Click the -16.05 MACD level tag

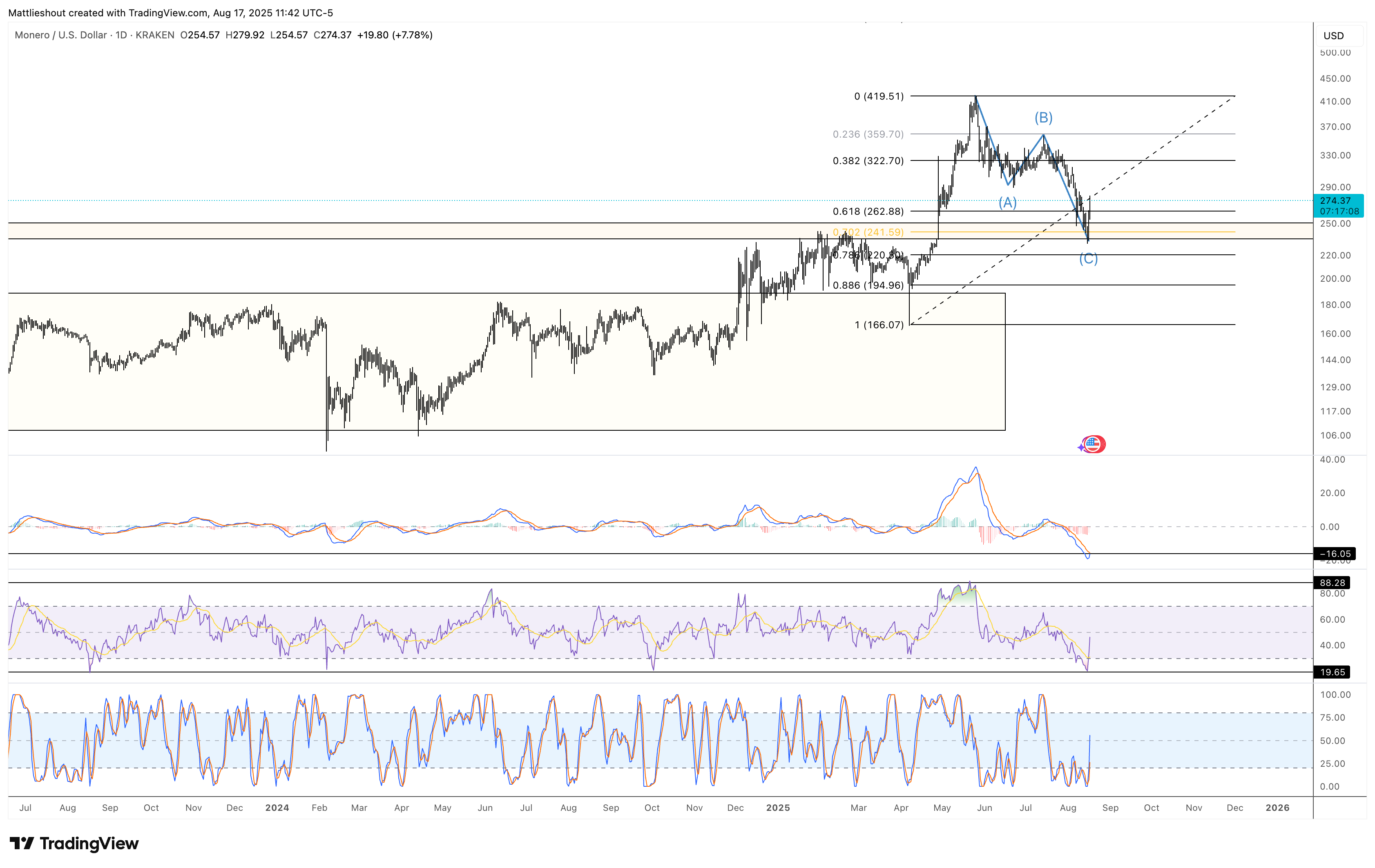point(1335,554)
